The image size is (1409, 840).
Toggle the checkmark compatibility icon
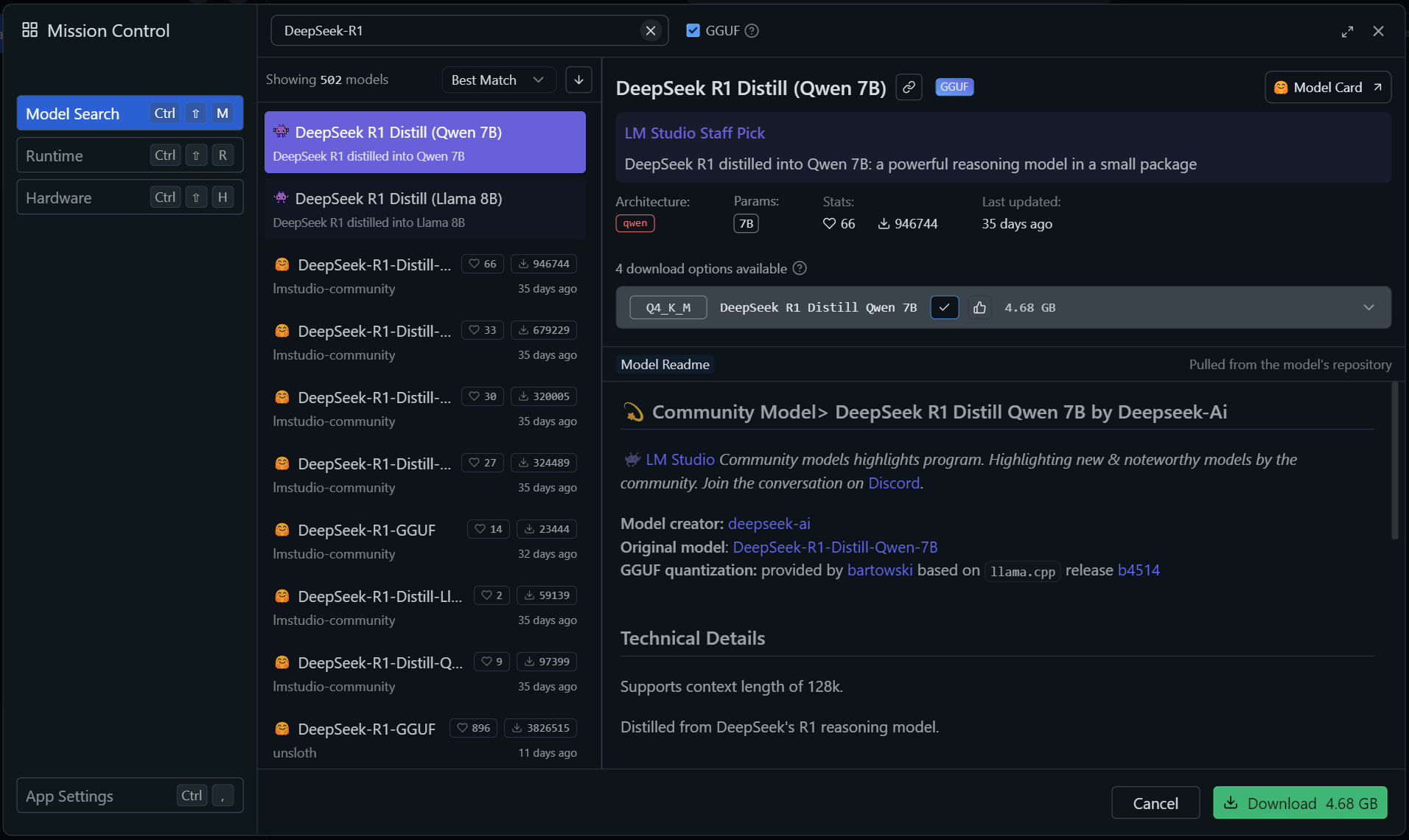coord(944,307)
